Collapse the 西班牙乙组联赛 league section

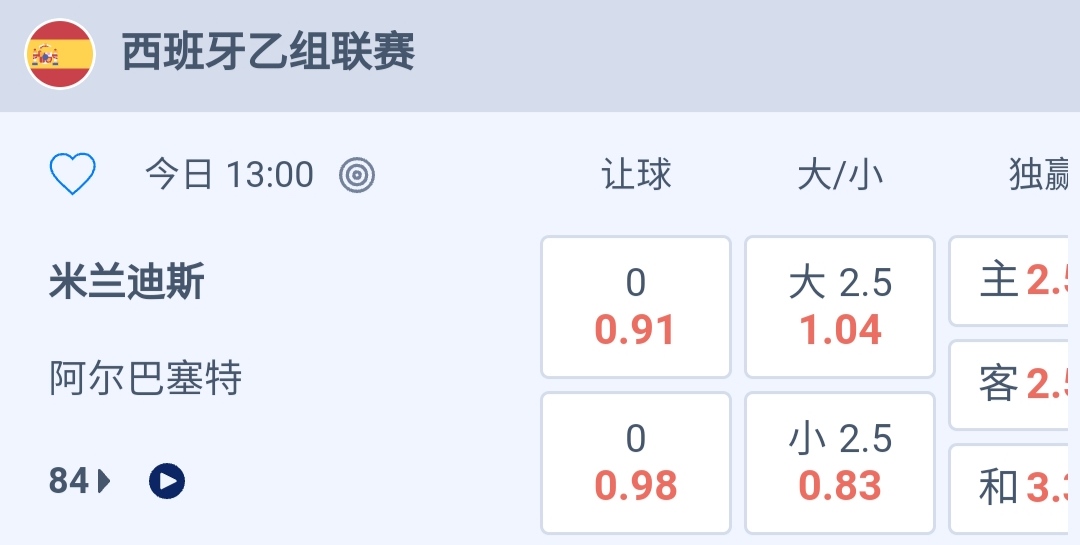click(x=268, y=53)
